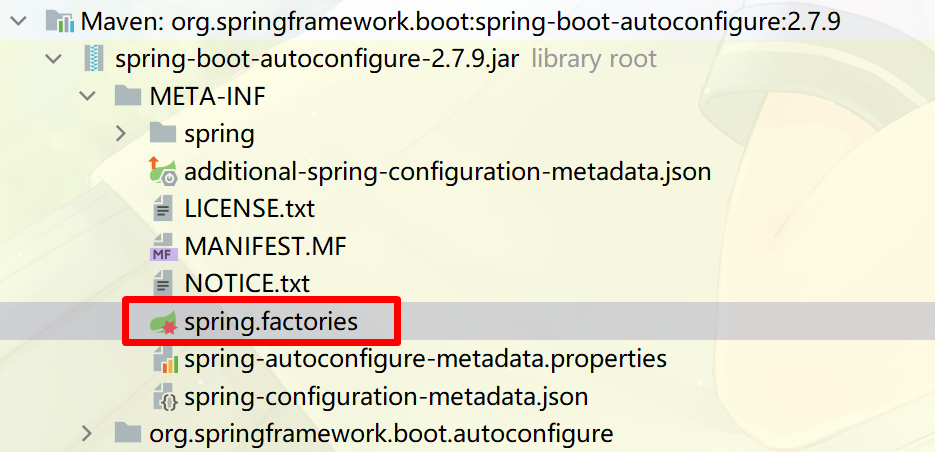Click the spring-autoconfigure-metadata.properties file icon
The height and width of the screenshot is (452, 935).
pyautogui.click(x=165, y=359)
